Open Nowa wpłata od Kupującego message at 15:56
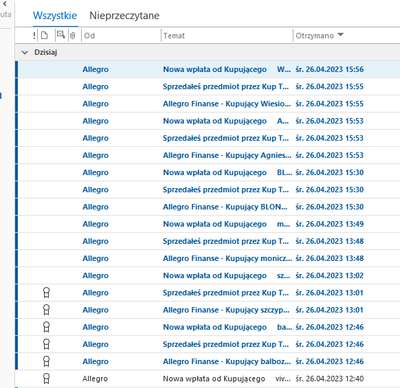Viewport: 400px width, 388px height. (208, 69)
